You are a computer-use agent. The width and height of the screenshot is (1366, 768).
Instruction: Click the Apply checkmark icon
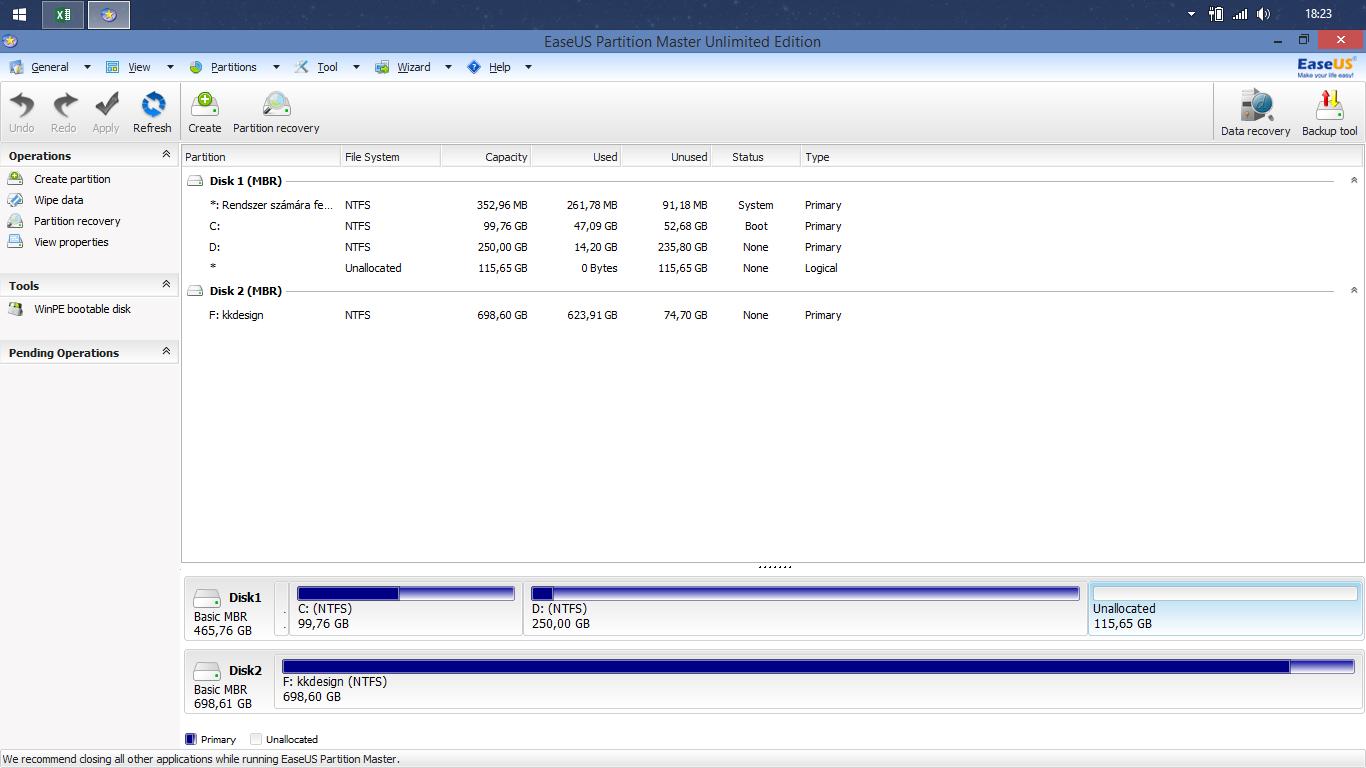pyautogui.click(x=106, y=105)
